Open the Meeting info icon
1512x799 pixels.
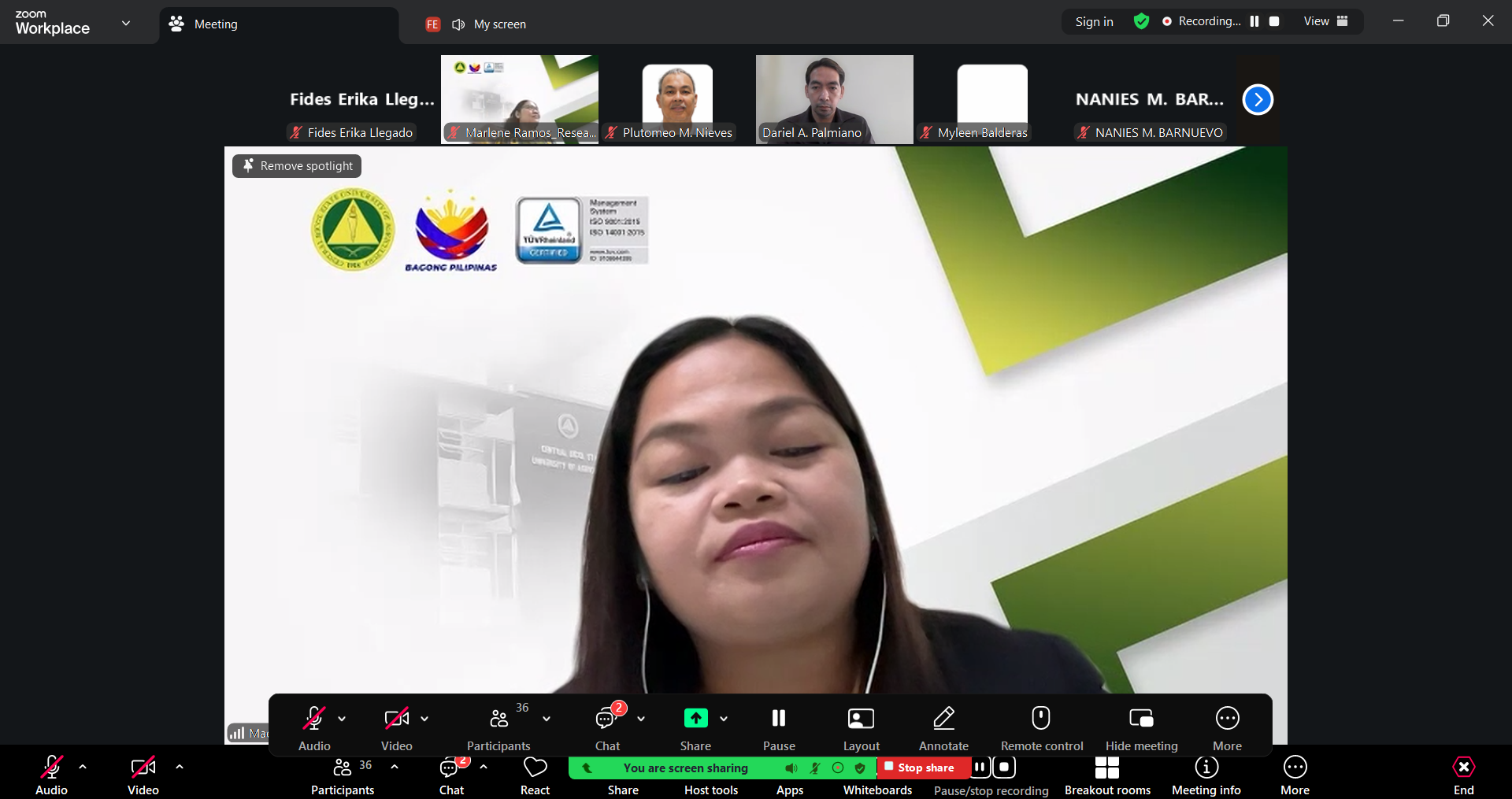[1206, 768]
